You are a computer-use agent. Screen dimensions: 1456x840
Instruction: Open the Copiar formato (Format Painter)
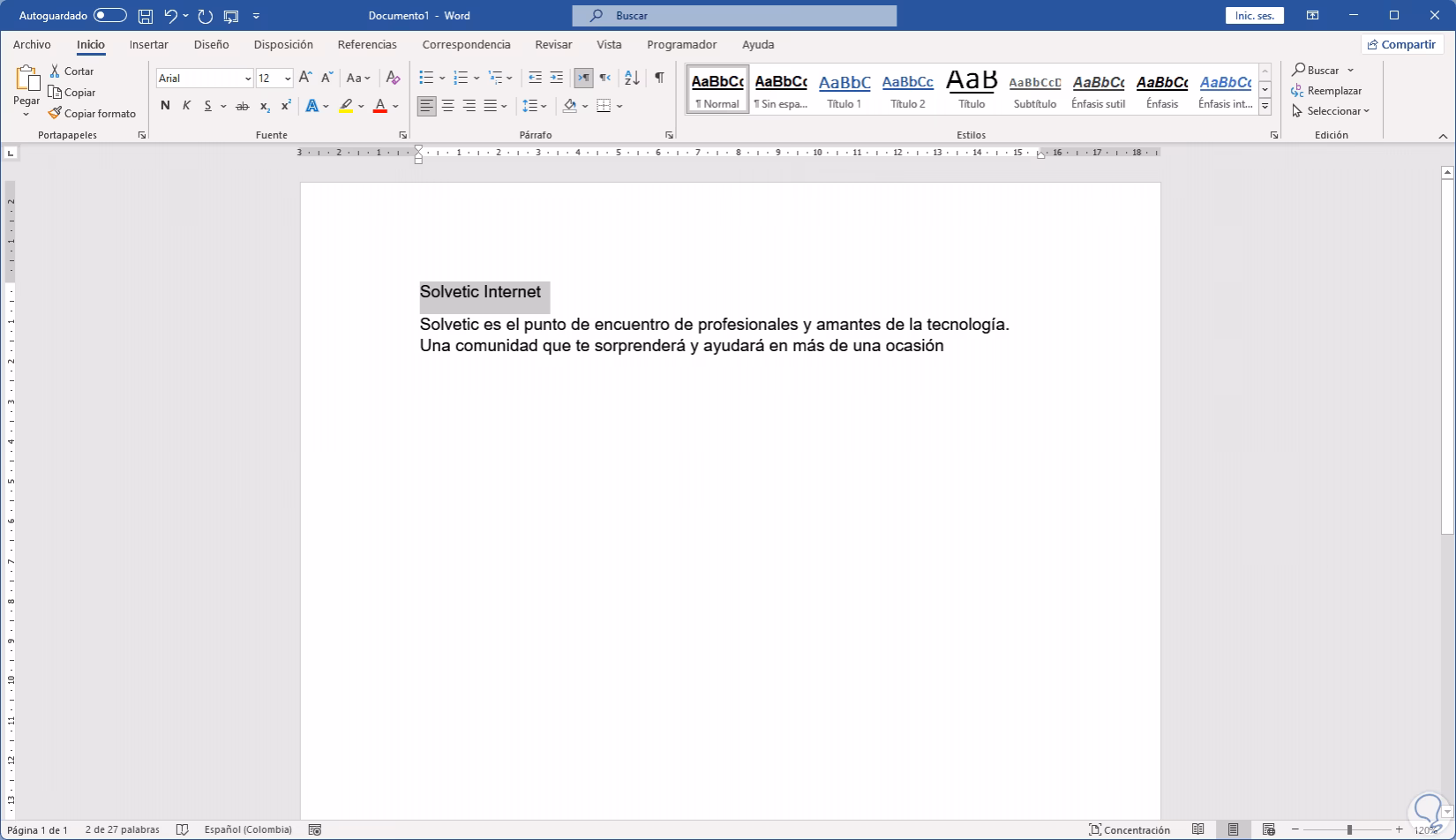point(93,113)
